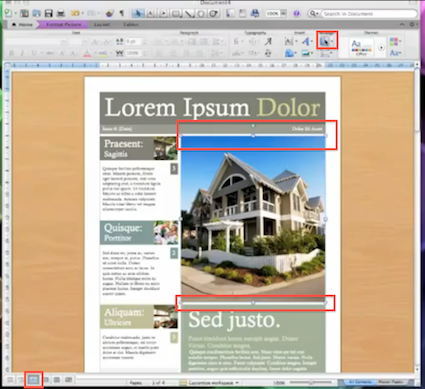Screen dimensions: 425x389
Task: Click the zoom slider in status bar
Action: point(311,382)
